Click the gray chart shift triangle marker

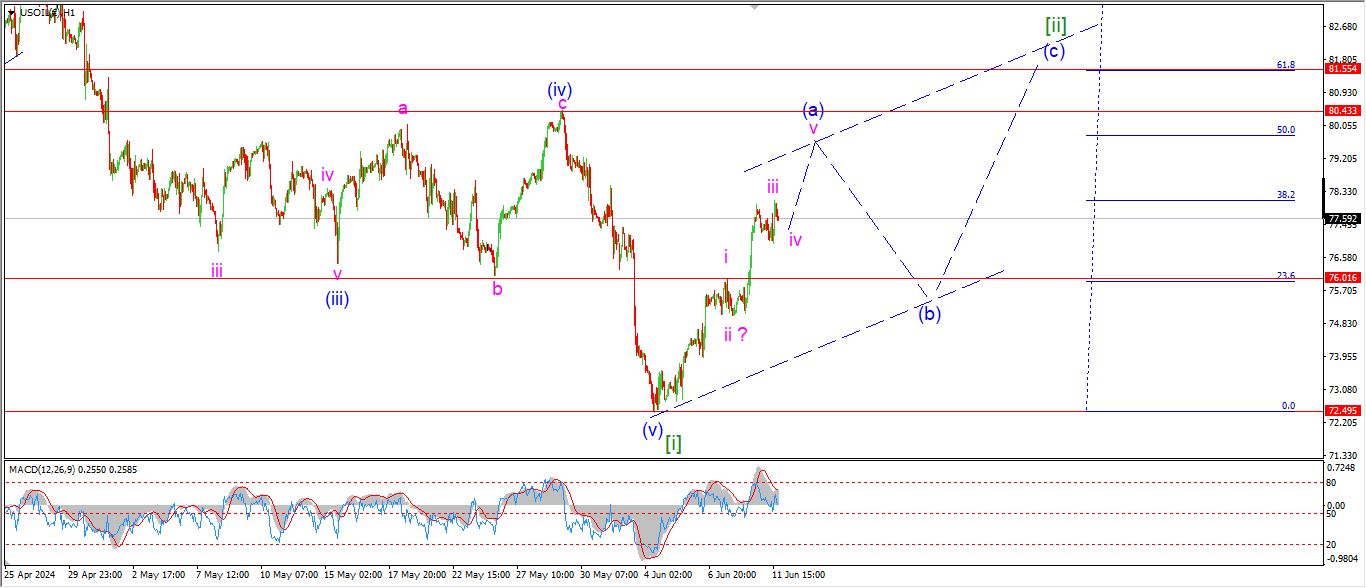(755, 7)
